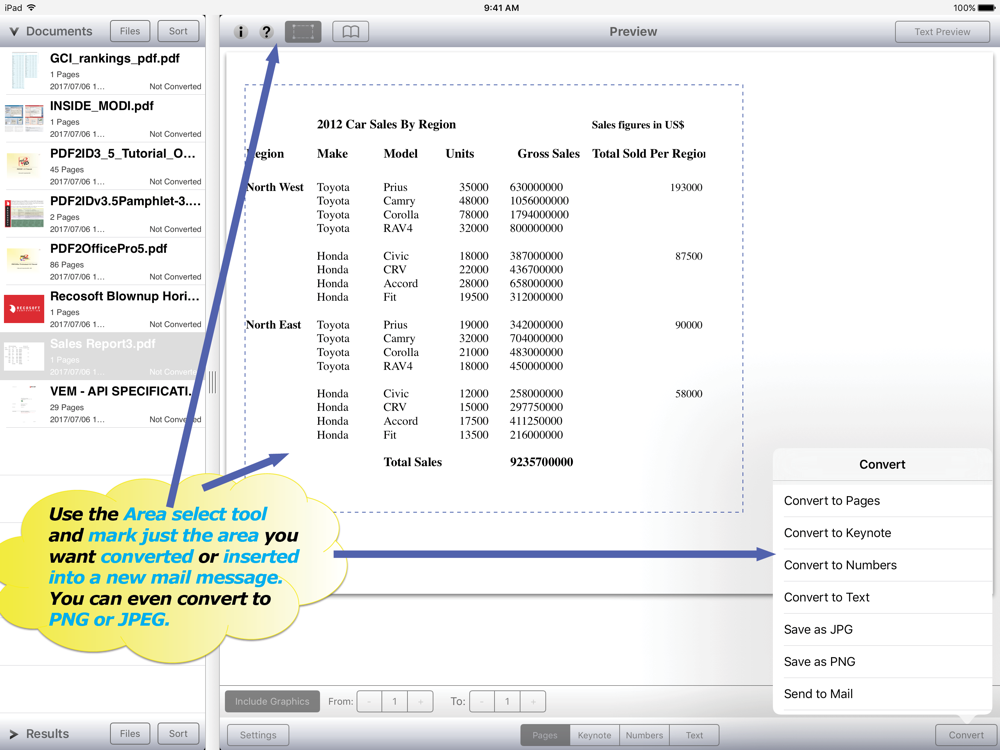Choose Convert to Keynote
1000x750 pixels.
[883, 533]
